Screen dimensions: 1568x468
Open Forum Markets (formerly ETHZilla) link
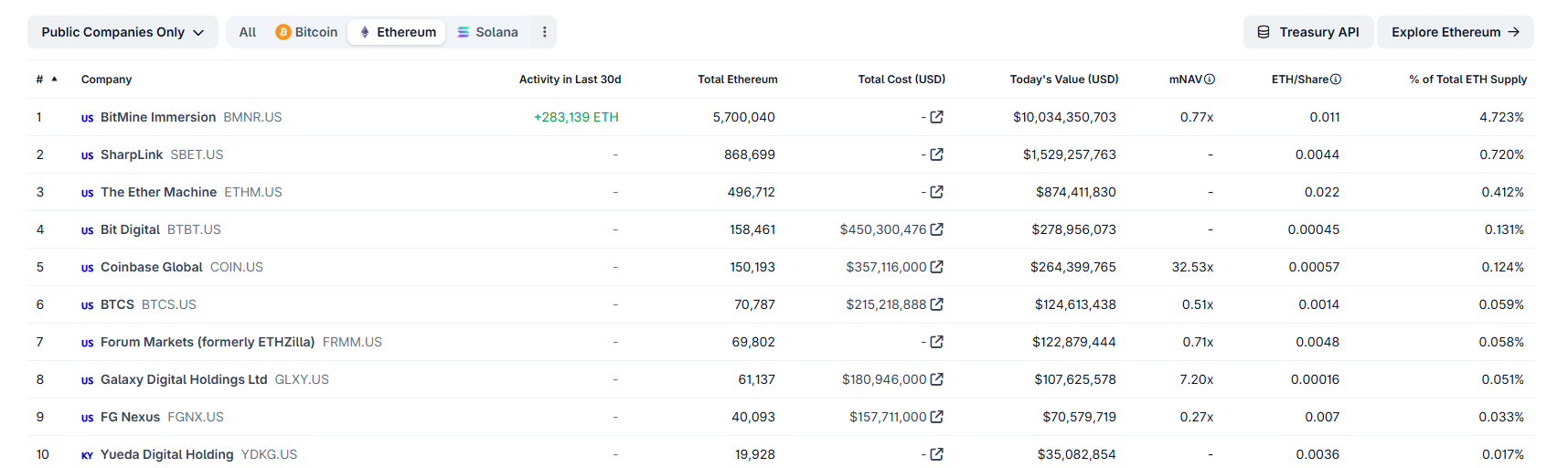(208, 342)
